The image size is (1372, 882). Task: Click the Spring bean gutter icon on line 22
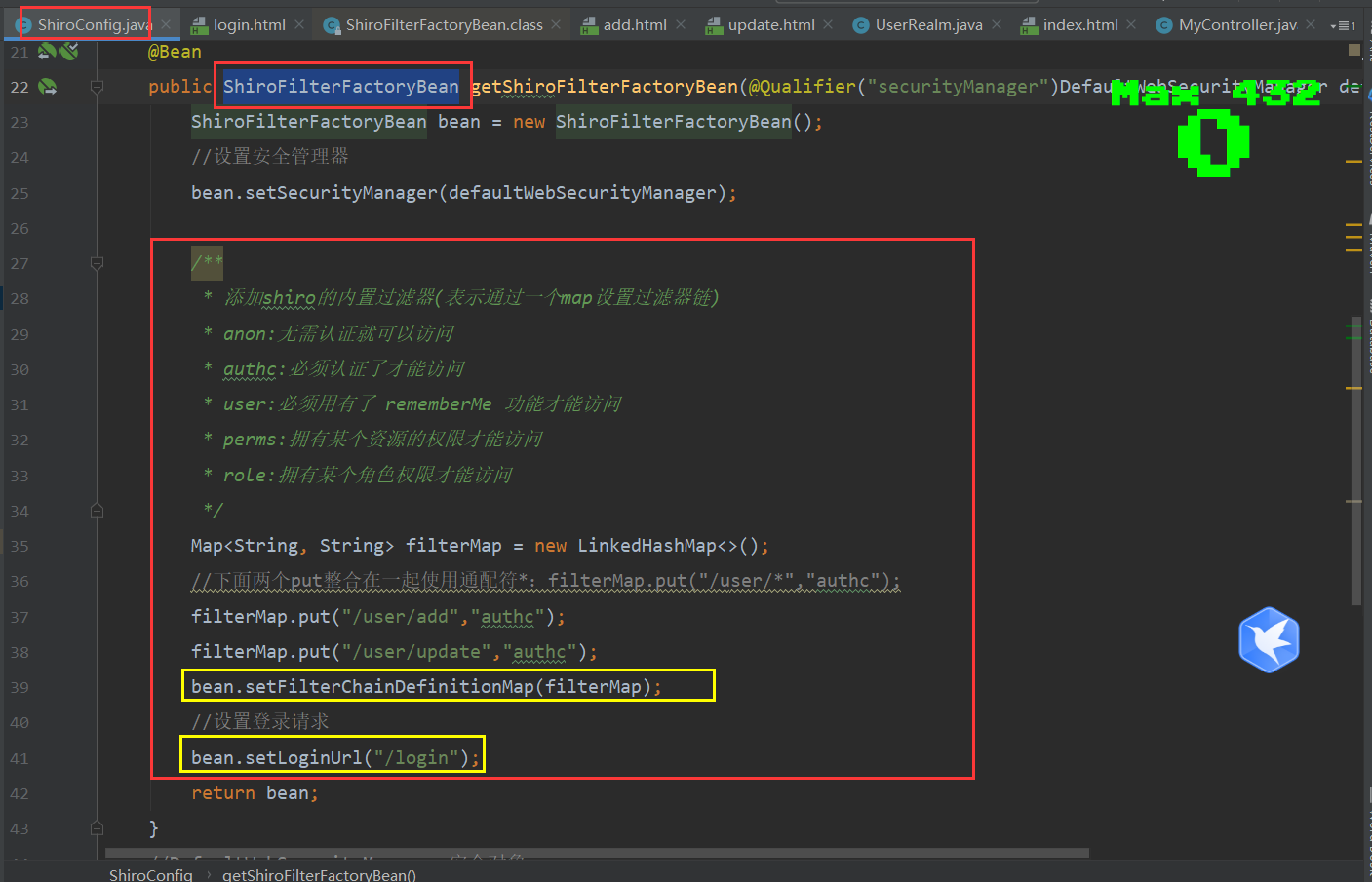(47, 87)
